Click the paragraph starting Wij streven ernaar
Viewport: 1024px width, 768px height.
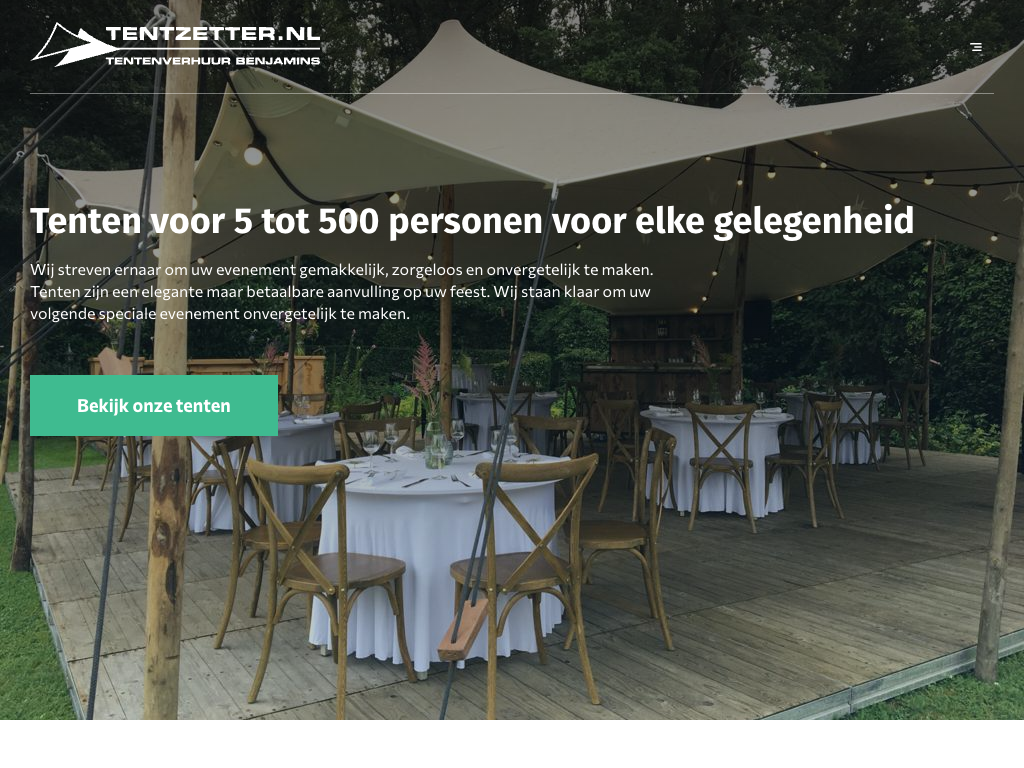[x=342, y=291]
